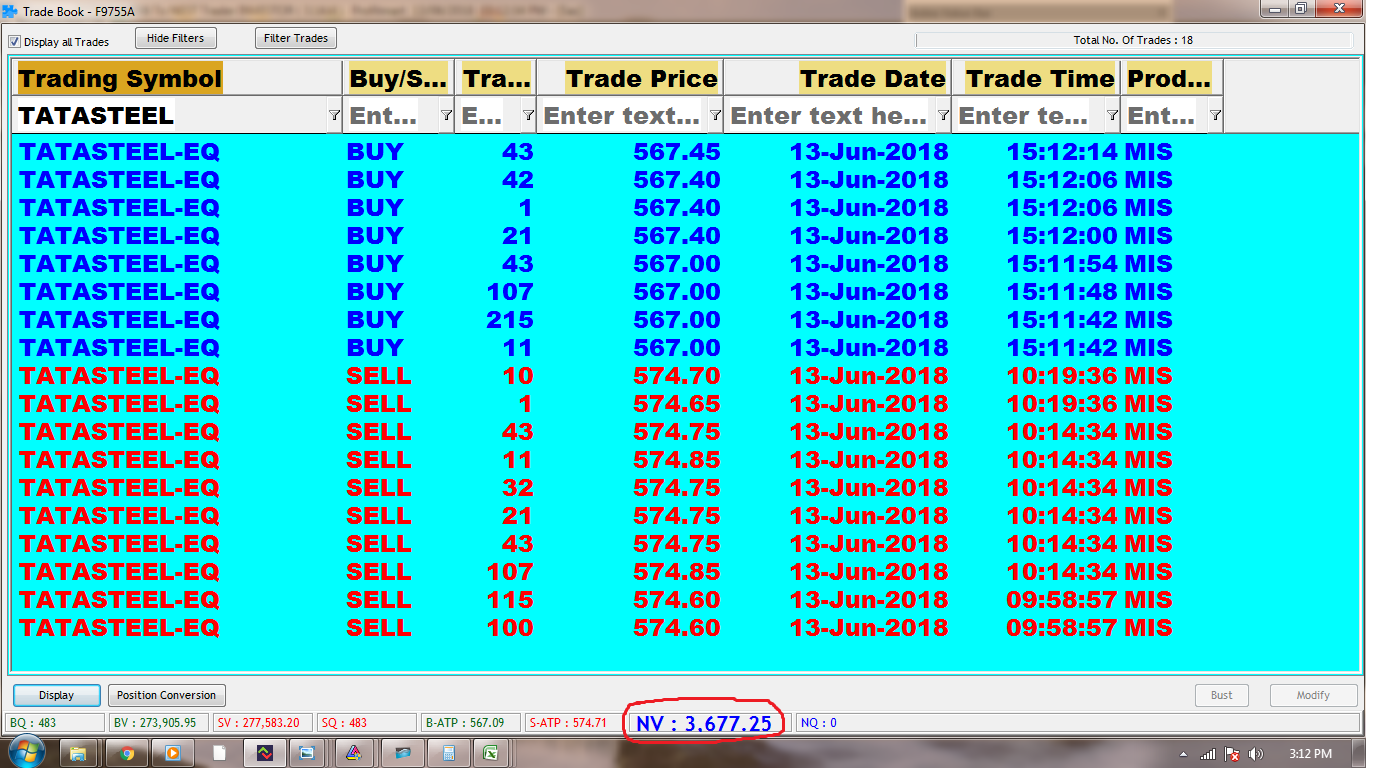Select TATASTEEL-EQ in the 15:12:14 row

tap(119, 152)
